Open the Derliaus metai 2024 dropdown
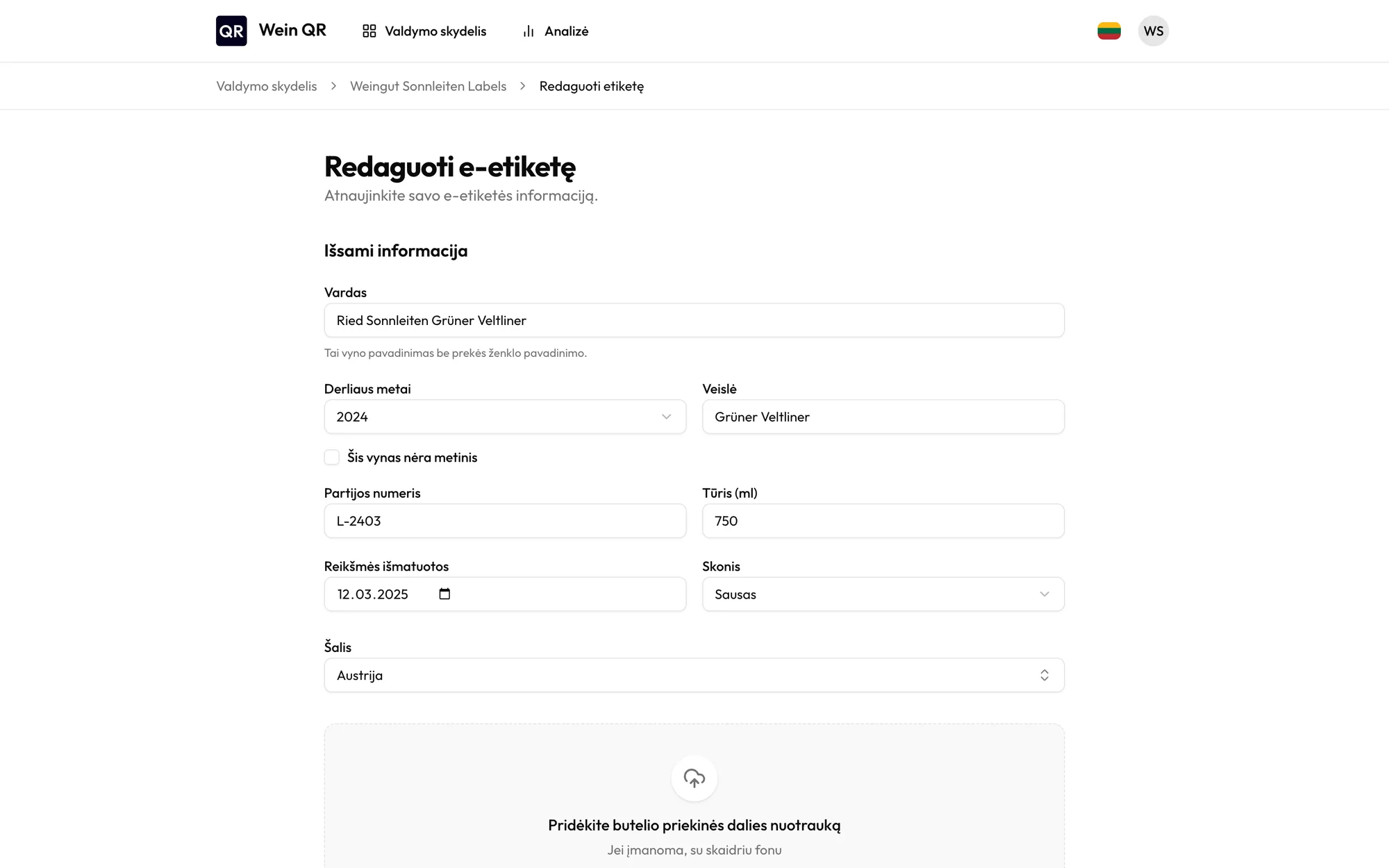 [505, 417]
